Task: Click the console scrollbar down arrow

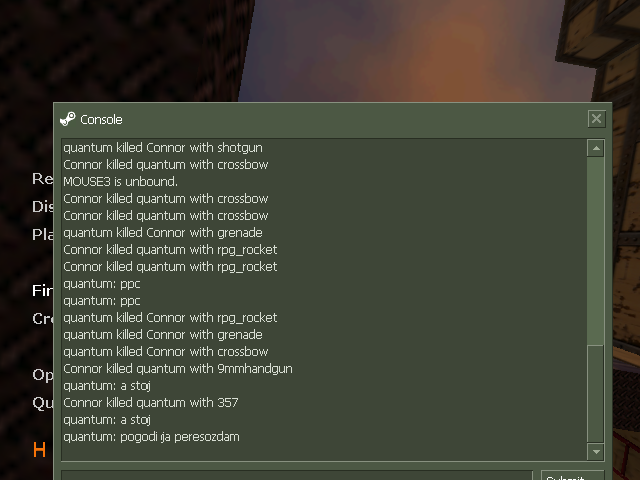Action: [596, 451]
